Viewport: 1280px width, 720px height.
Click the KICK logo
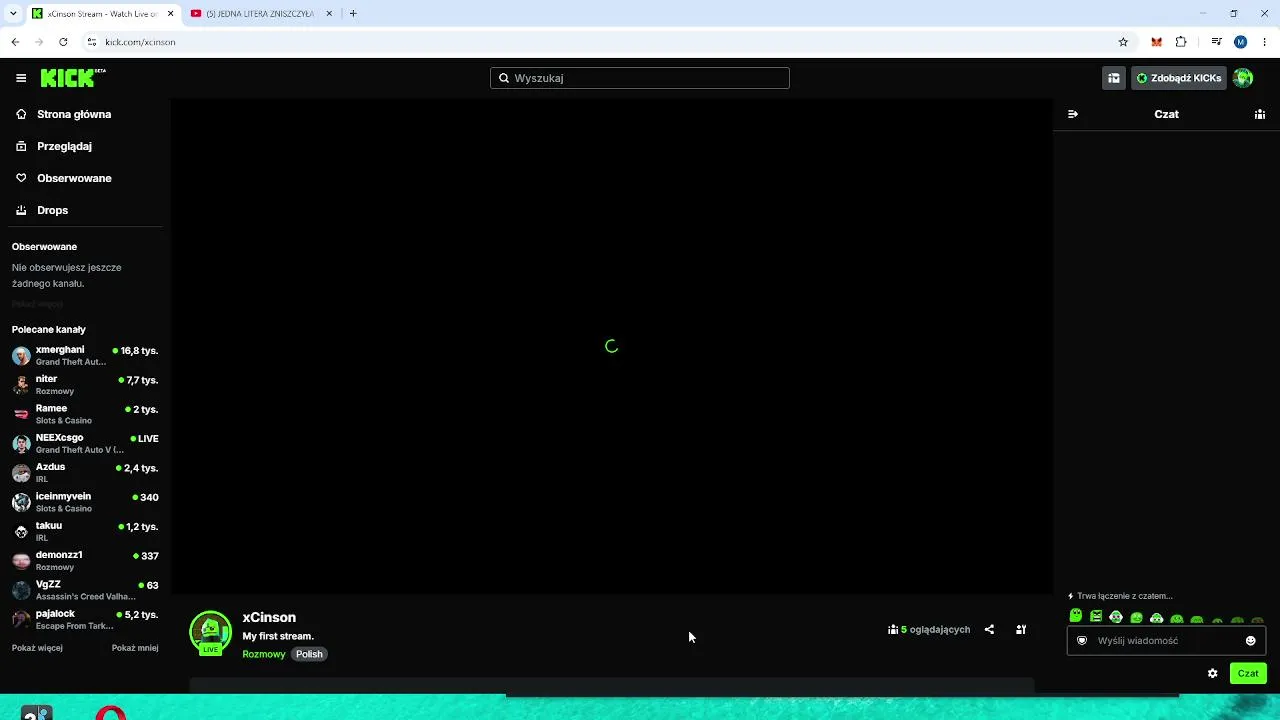pos(73,78)
